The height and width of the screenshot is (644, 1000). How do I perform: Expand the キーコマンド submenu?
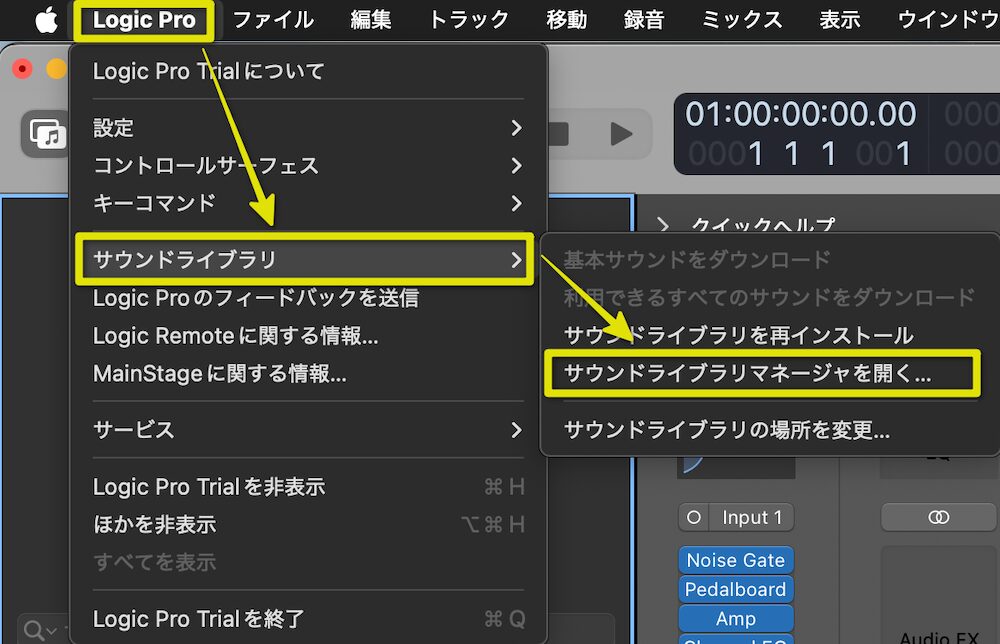[x=309, y=203]
